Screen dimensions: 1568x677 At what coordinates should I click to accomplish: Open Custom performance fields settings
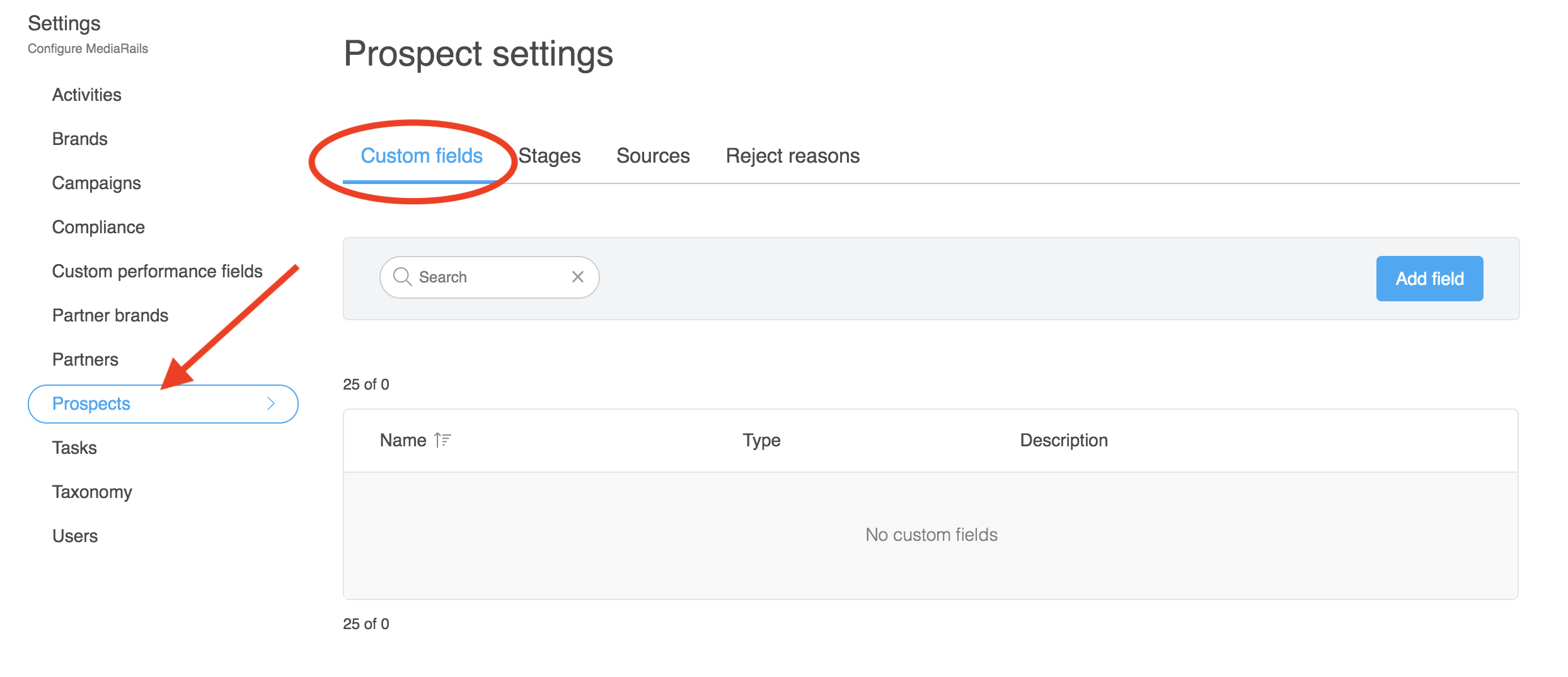pos(157,271)
